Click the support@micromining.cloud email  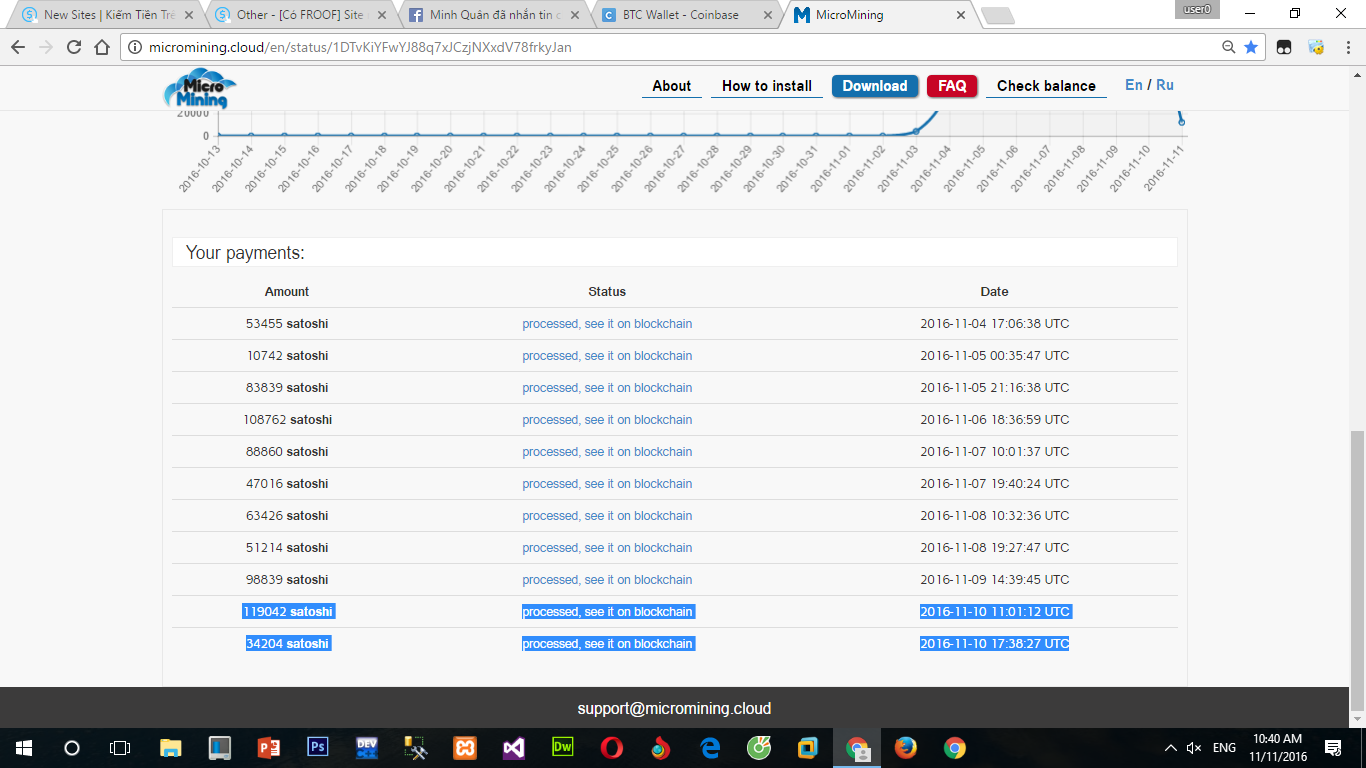pos(674,709)
